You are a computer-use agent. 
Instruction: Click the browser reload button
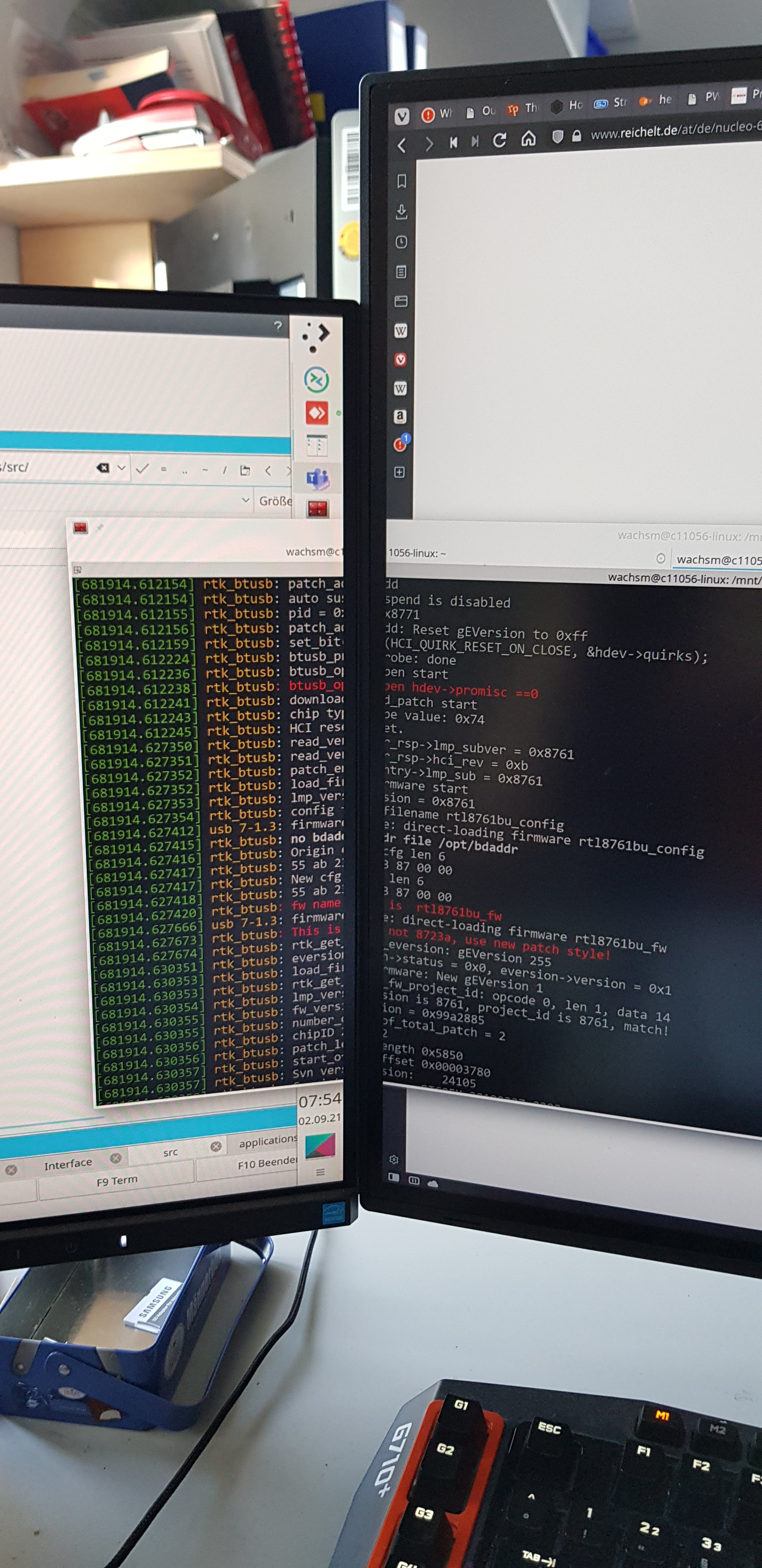coord(499,141)
